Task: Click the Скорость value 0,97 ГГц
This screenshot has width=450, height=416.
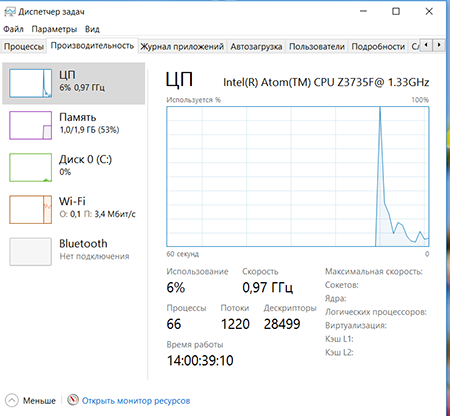Action: point(268,287)
